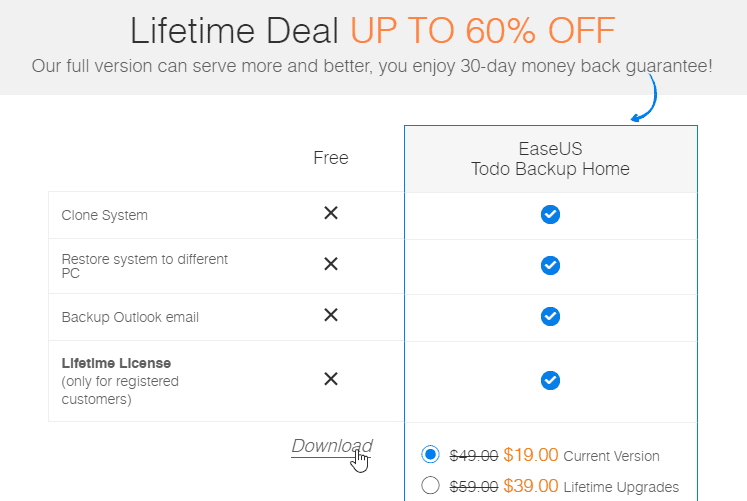Viewport: 747px width, 501px height.
Task: Click the Download link under Free column
Action: click(x=332, y=446)
